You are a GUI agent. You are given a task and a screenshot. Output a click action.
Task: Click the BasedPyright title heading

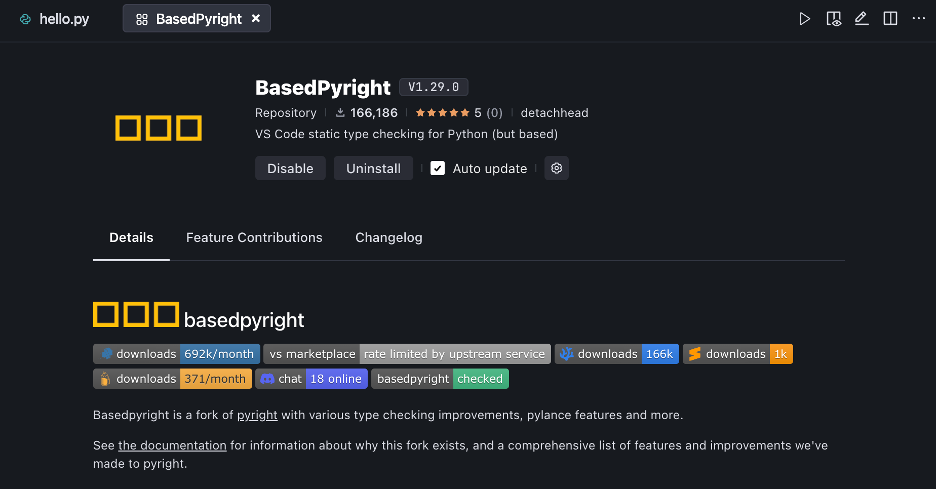click(x=322, y=88)
